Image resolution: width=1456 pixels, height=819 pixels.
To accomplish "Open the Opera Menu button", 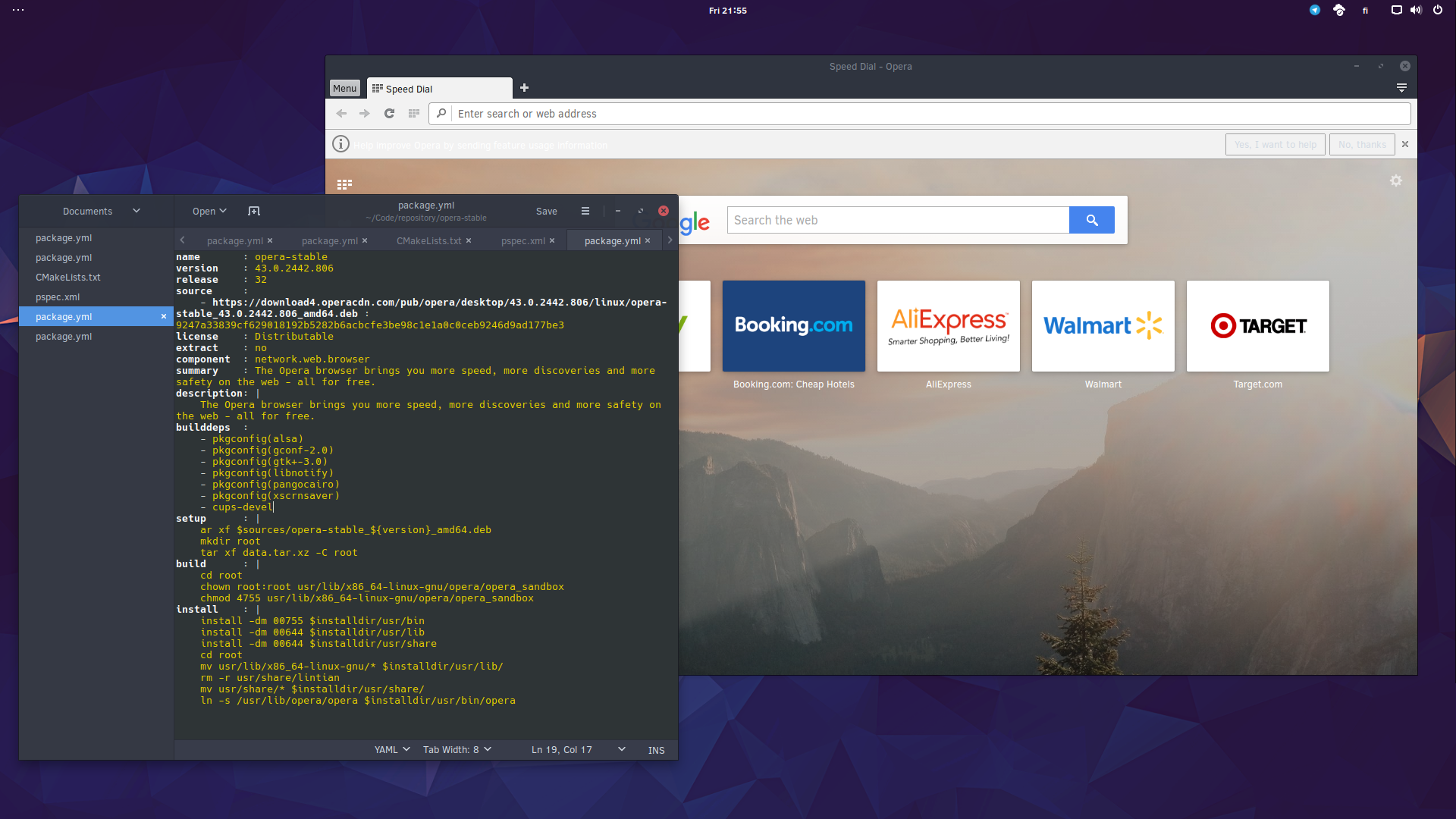I will click(x=344, y=88).
